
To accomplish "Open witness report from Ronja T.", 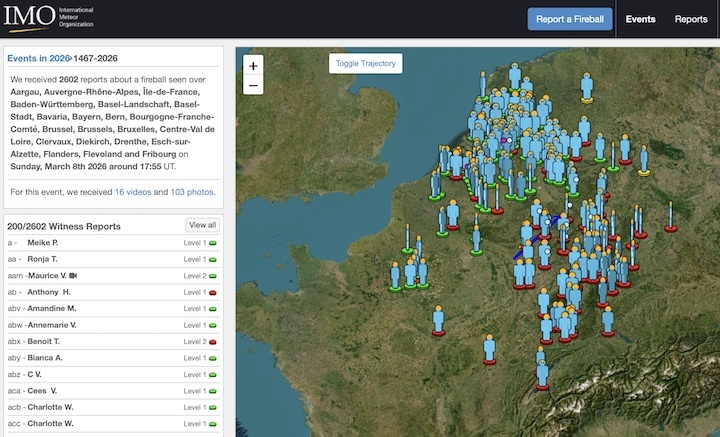I will coord(44,259).
